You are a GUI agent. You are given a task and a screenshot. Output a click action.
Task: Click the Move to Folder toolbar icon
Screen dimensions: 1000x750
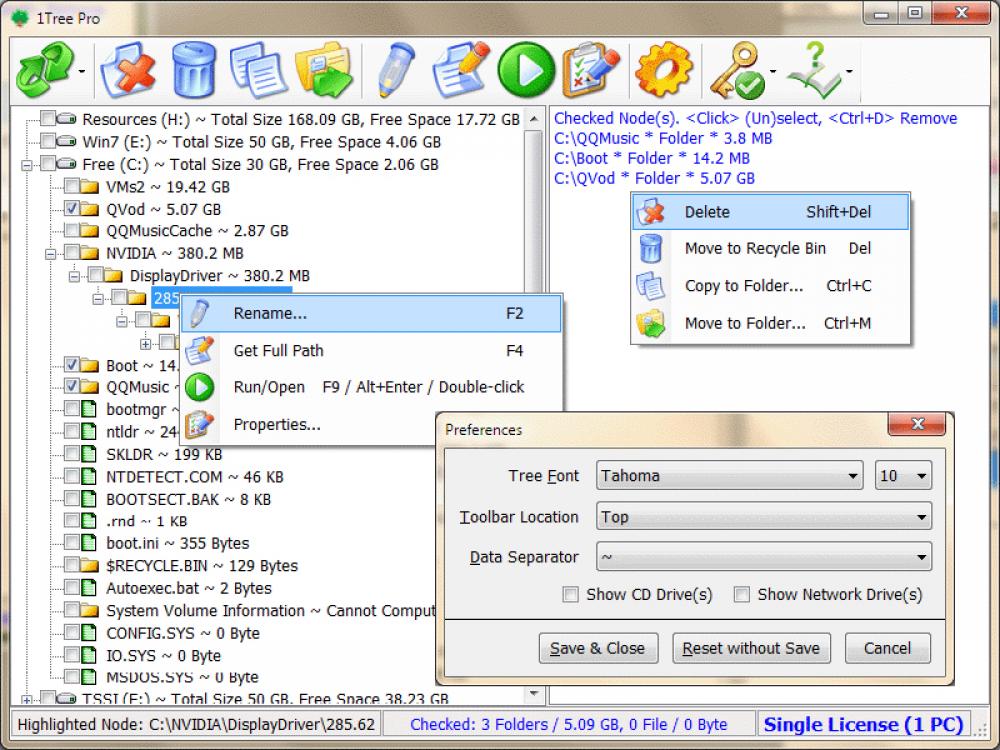(x=324, y=70)
